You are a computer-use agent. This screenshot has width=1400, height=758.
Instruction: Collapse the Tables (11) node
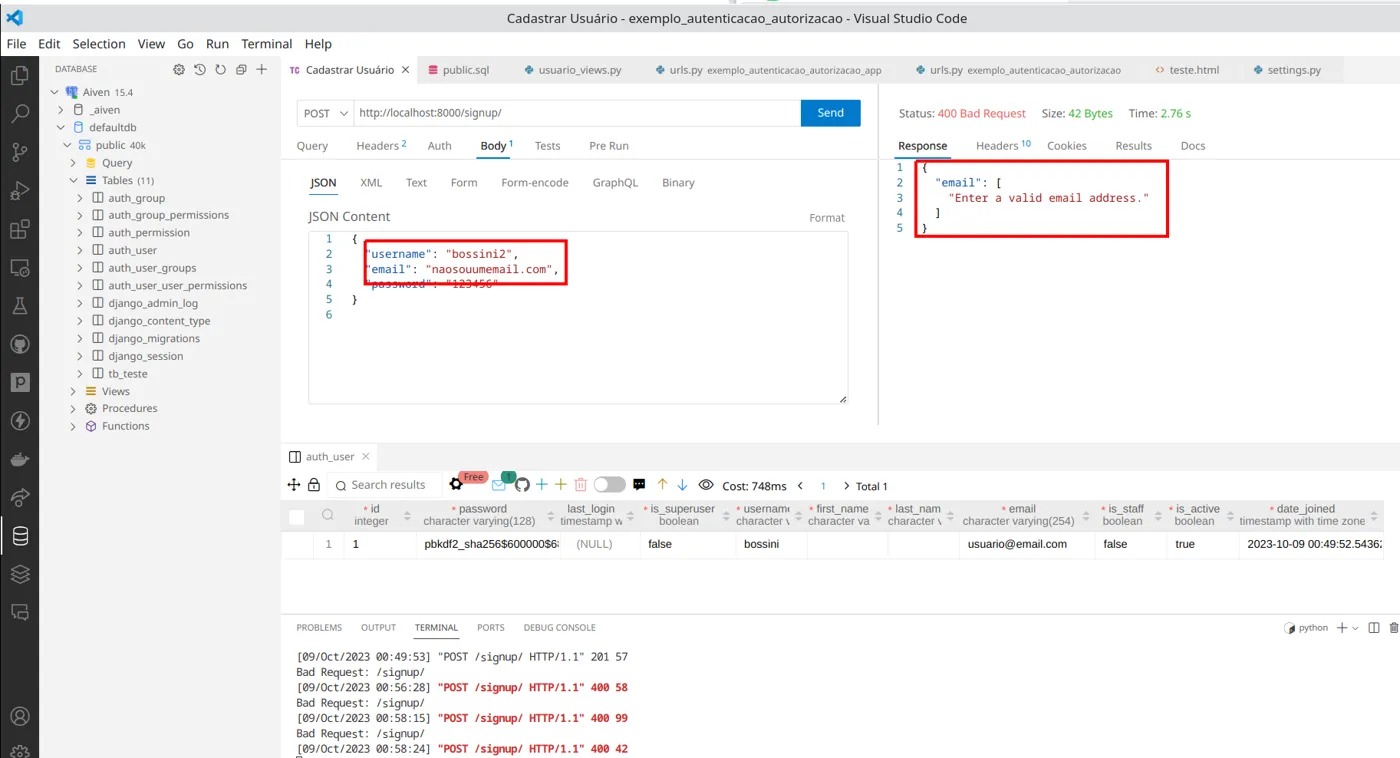[73, 181]
